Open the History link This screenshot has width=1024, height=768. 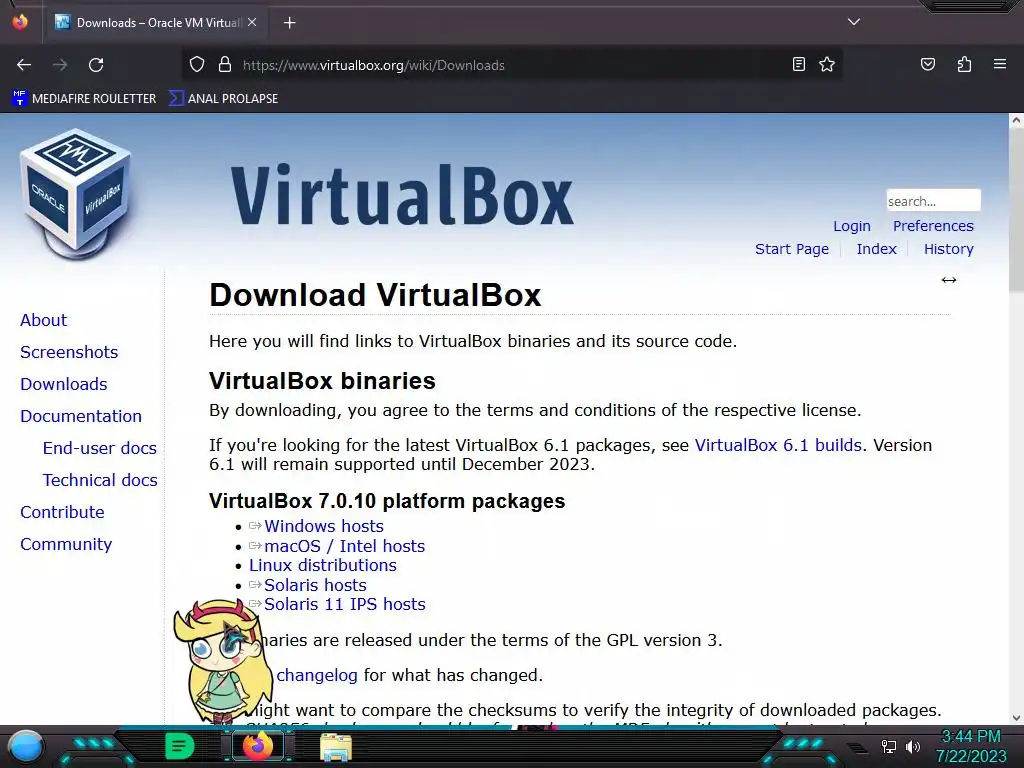pyautogui.click(x=948, y=249)
